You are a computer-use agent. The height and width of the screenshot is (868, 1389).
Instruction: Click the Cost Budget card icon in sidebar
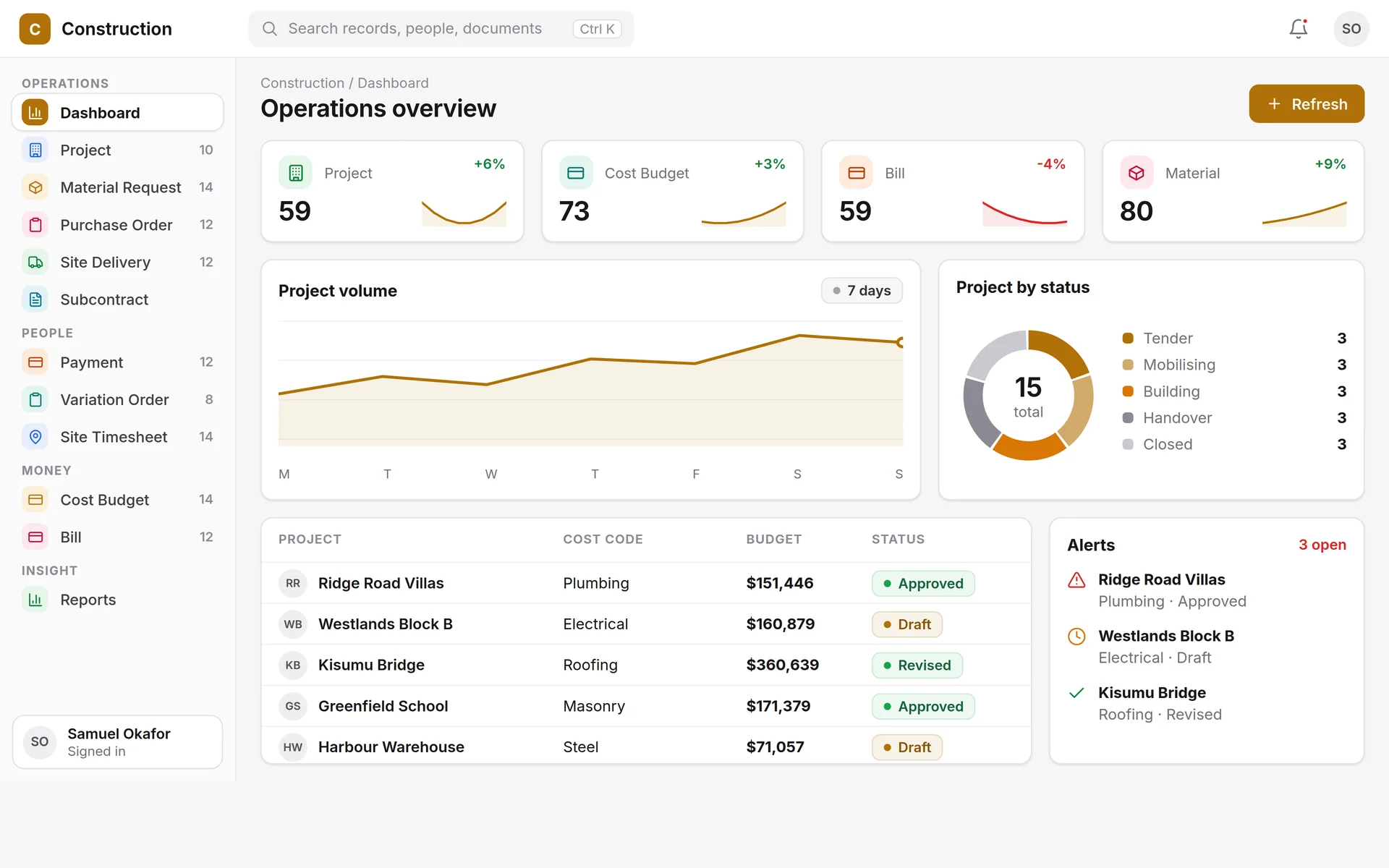(x=35, y=500)
